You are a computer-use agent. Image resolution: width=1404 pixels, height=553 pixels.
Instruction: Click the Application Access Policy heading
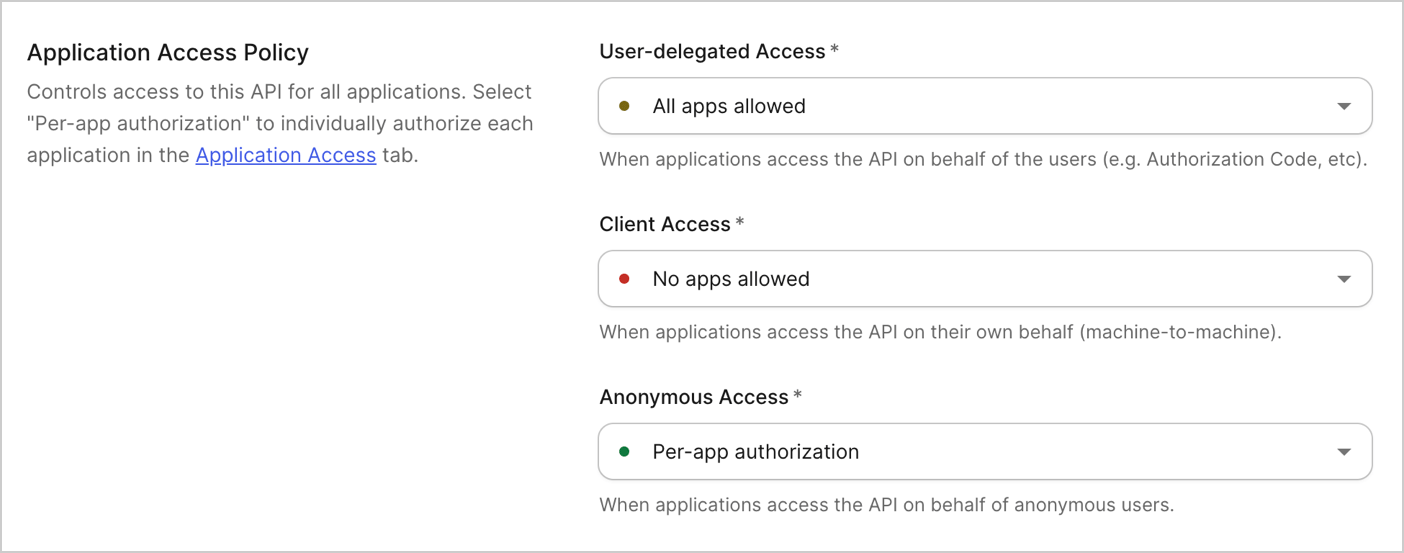click(168, 52)
